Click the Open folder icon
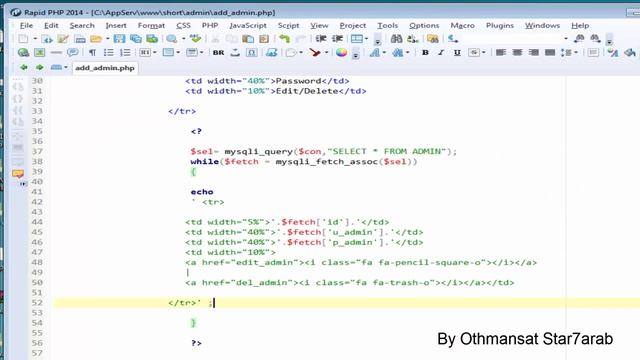640x360 pixels. pos(96,39)
